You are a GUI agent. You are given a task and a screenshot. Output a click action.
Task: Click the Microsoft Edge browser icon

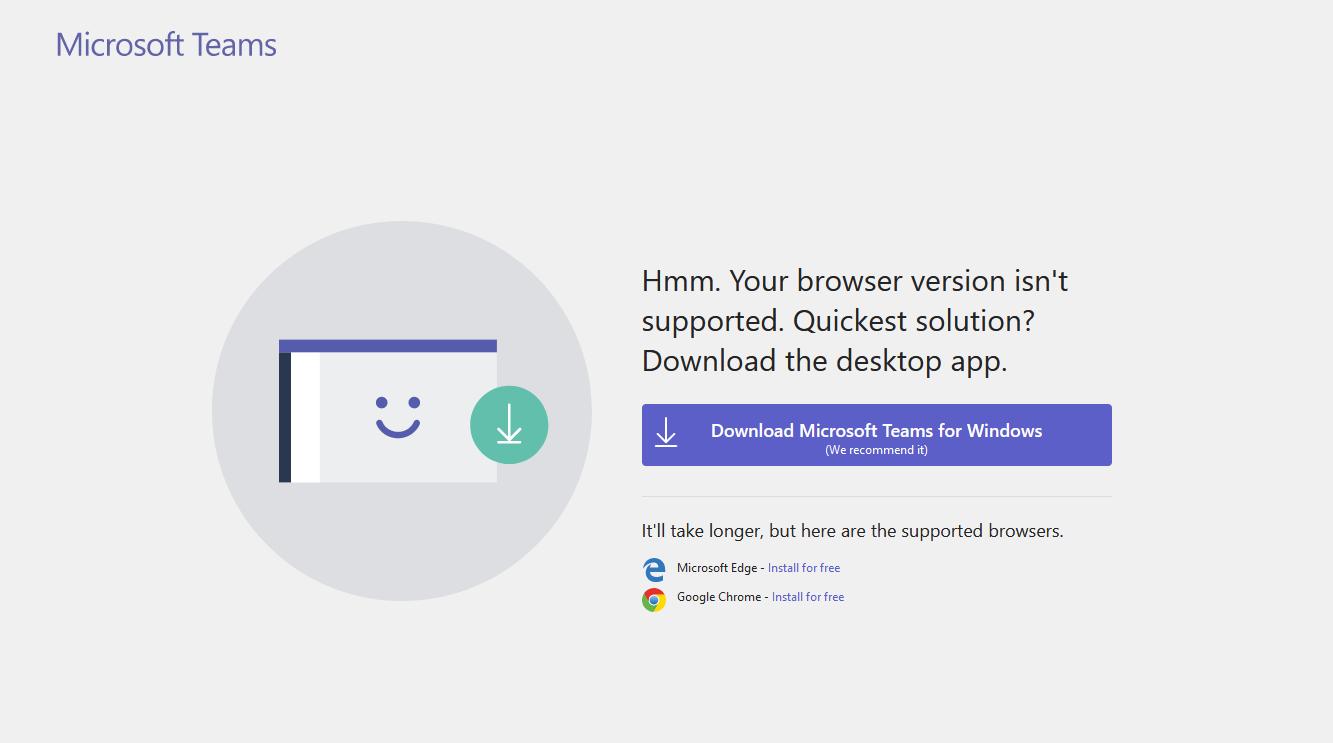pyautogui.click(x=654, y=569)
